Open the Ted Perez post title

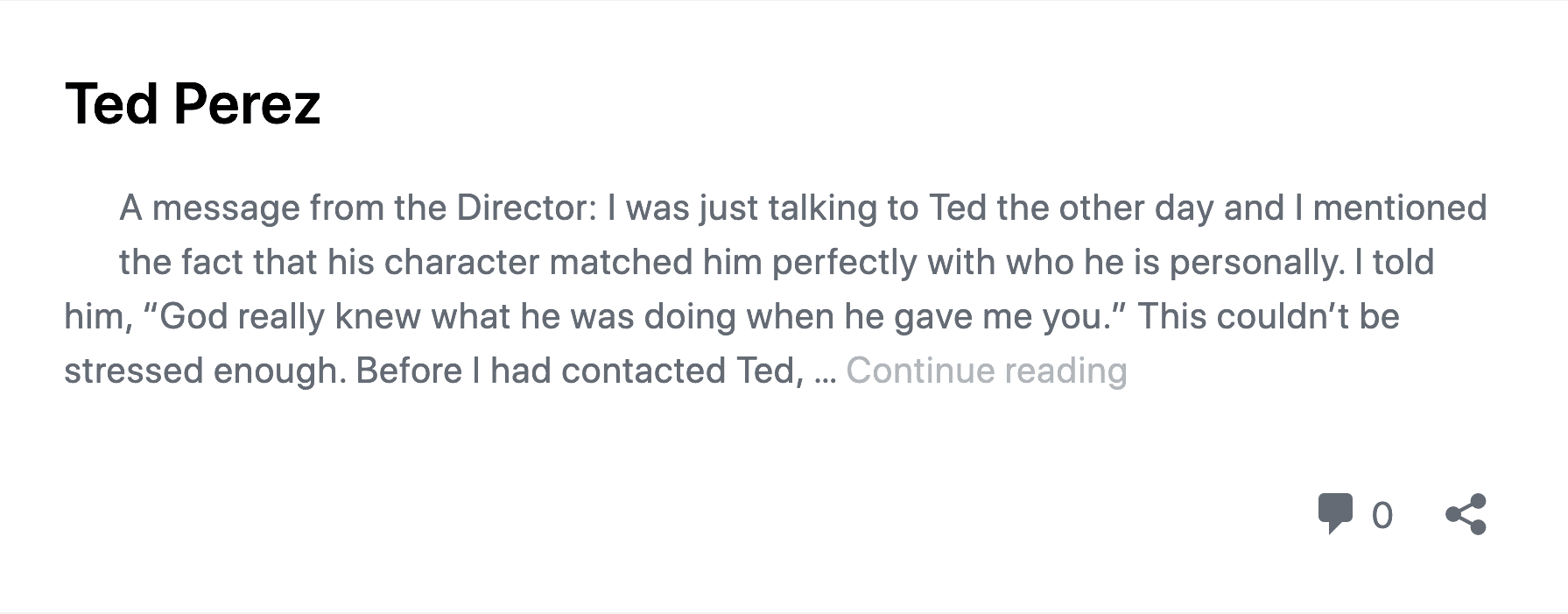[x=193, y=103]
